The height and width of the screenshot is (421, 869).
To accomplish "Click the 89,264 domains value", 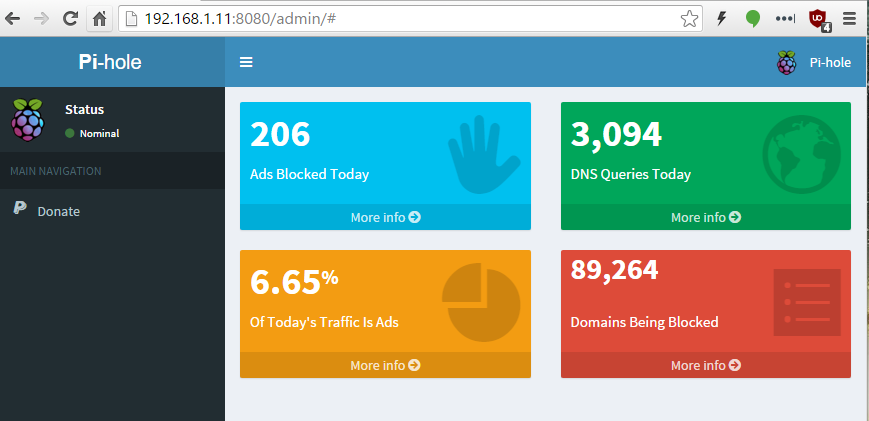I will click(615, 271).
